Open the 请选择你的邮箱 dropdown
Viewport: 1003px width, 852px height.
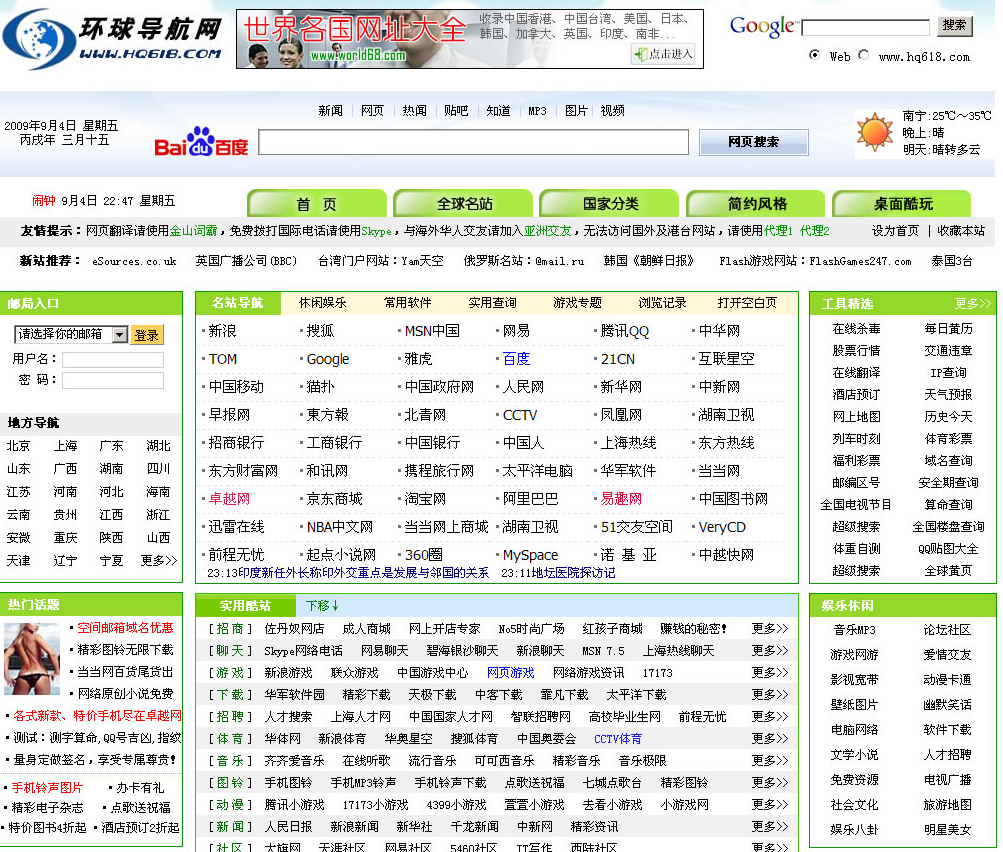pos(70,334)
